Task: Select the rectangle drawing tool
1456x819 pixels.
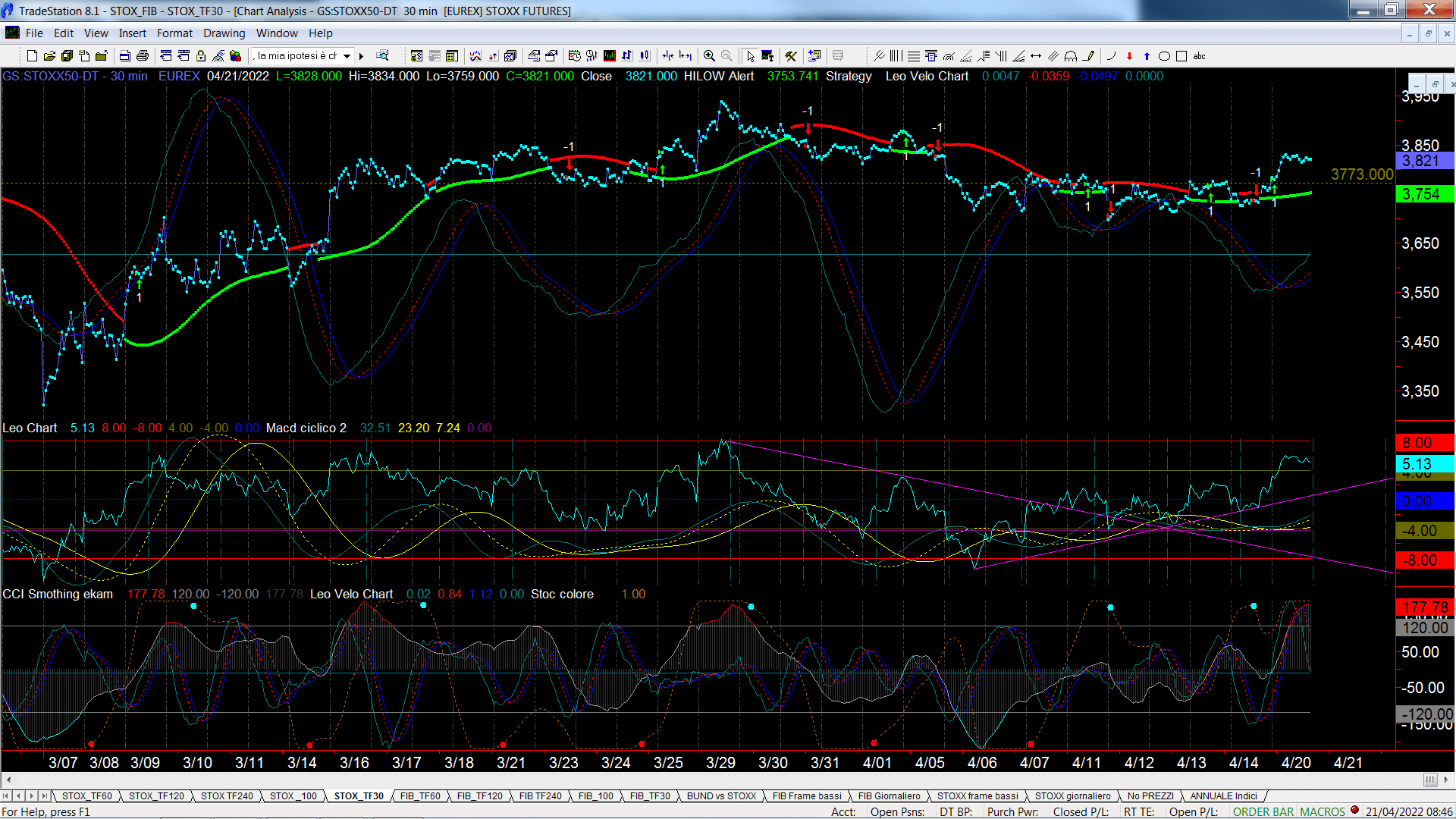Action: (x=1181, y=56)
